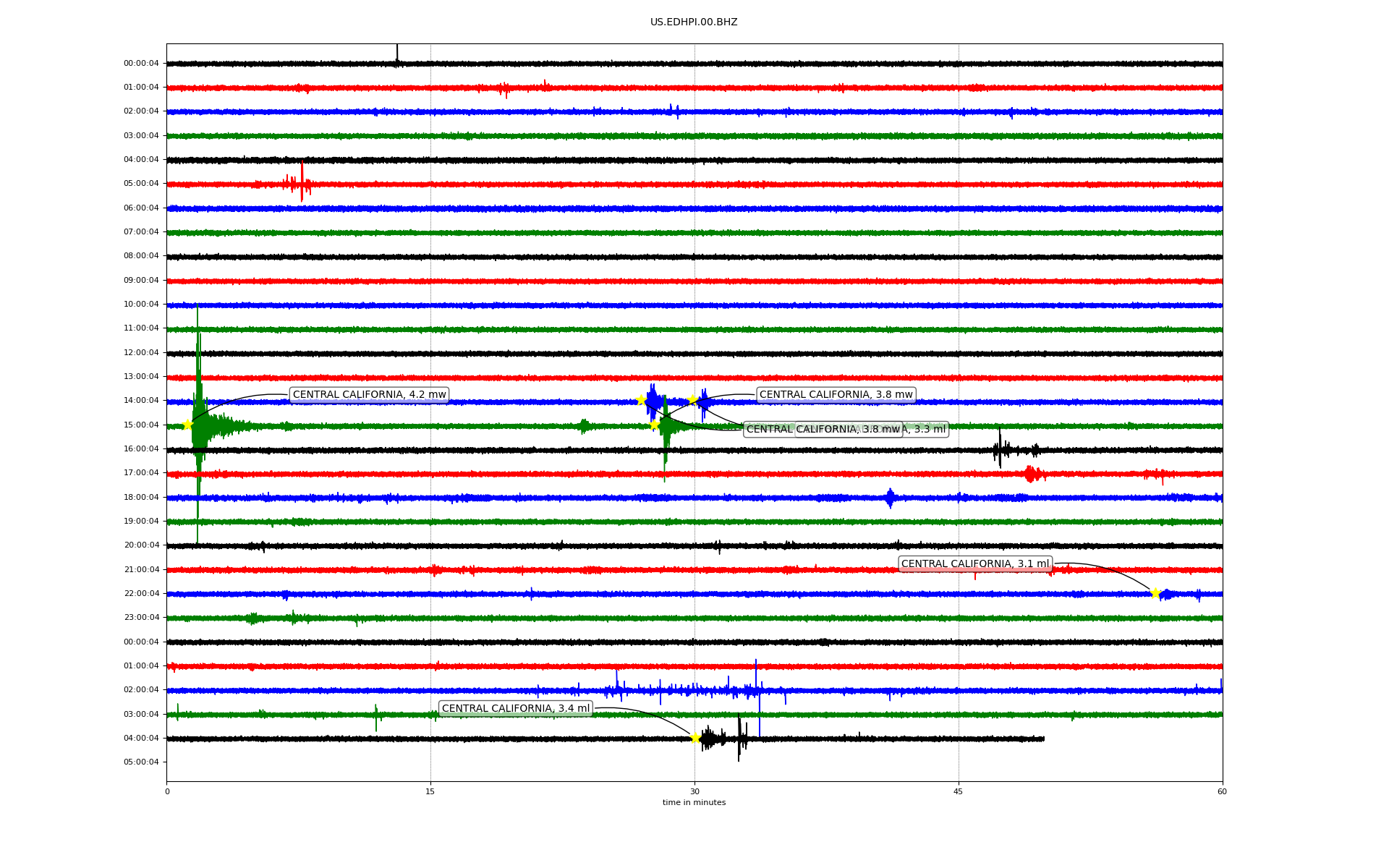Screen dimensions: 1389x868
Task: Click the yellow star on the 22:00:04 trace
Action: pyautogui.click(x=1155, y=594)
